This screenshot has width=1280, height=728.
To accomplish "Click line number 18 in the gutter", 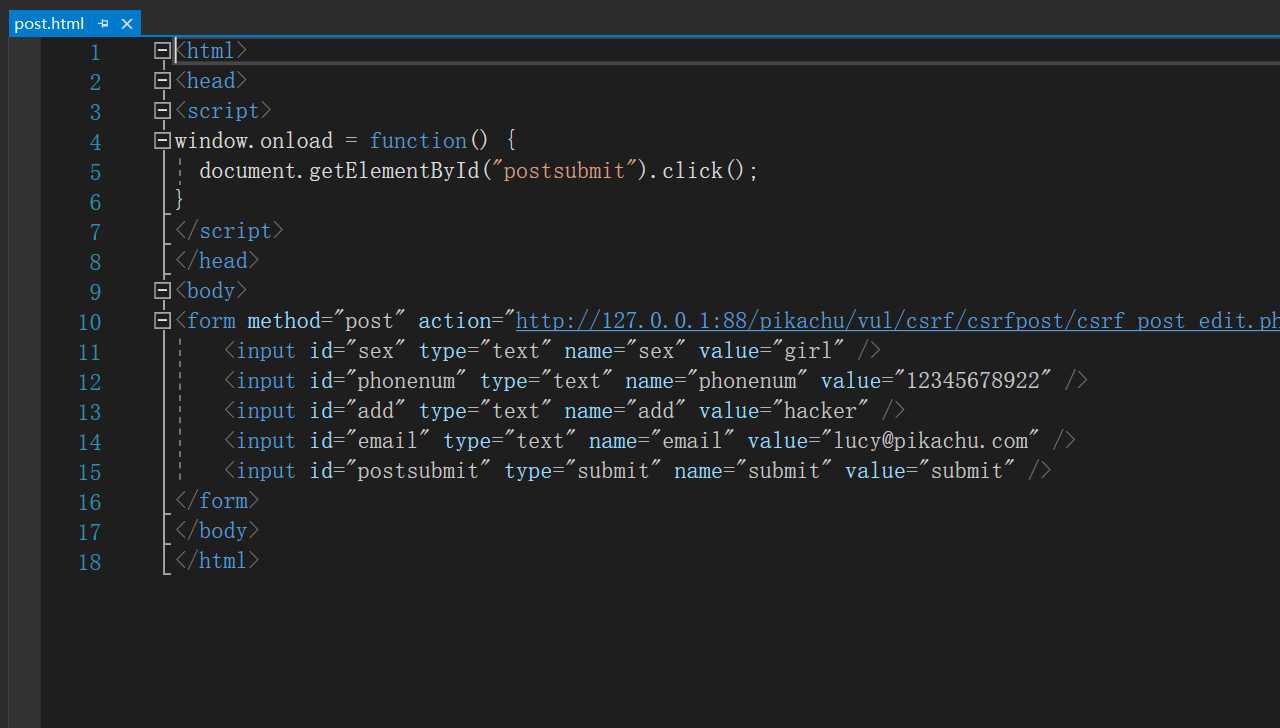I will click(x=89, y=562).
